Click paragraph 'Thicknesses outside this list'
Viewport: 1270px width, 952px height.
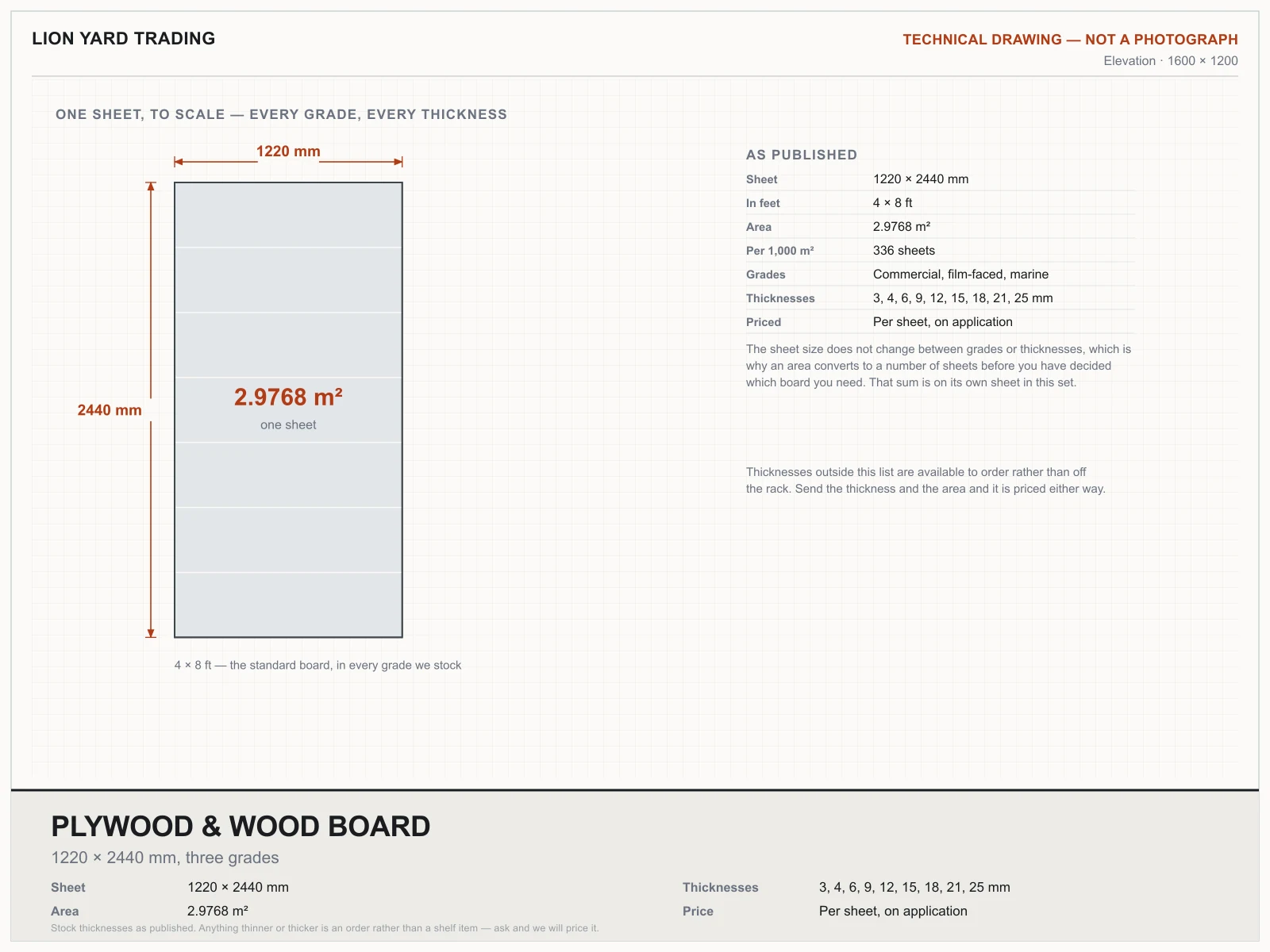[926, 481]
